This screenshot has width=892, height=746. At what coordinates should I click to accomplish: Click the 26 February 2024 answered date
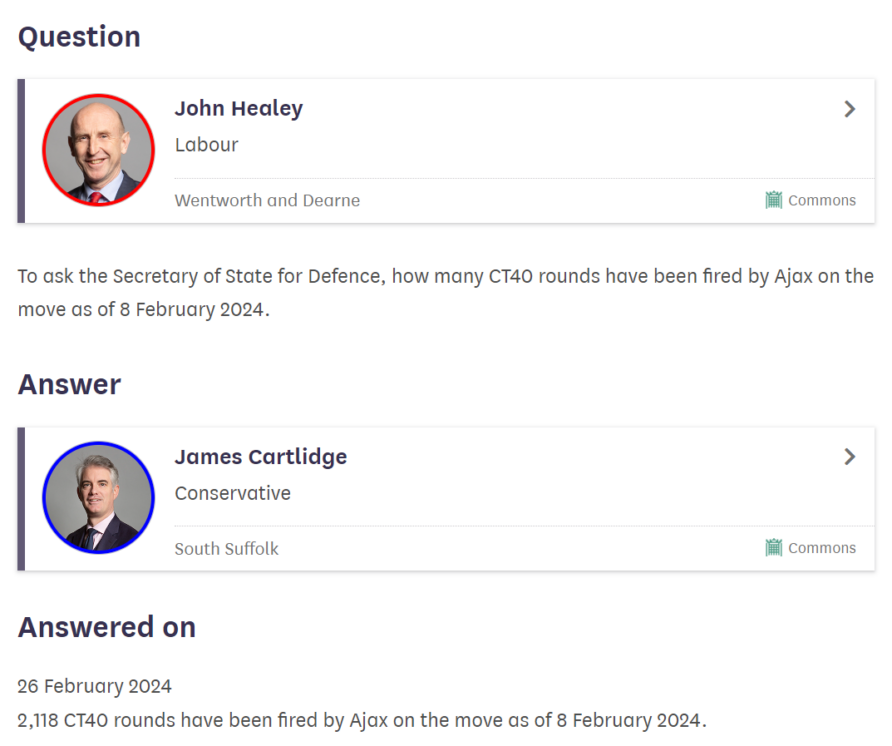94,686
